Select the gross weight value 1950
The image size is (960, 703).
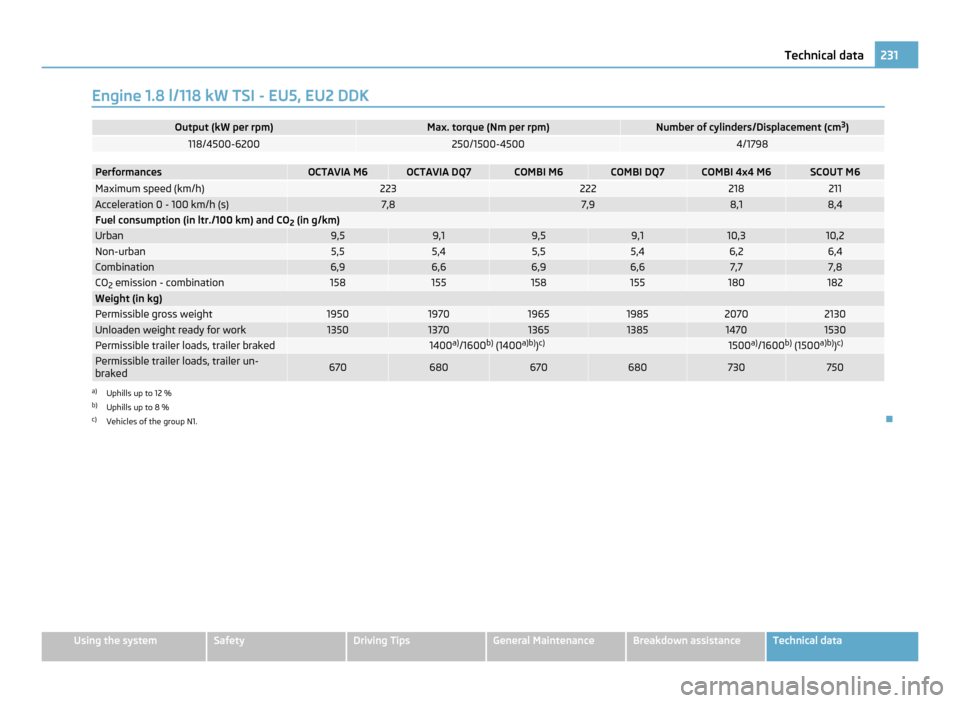click(x=337, y=314)
